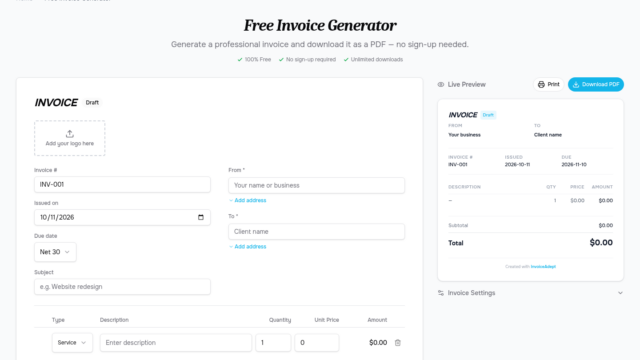Click the Download PDF button

pos(596,84)
